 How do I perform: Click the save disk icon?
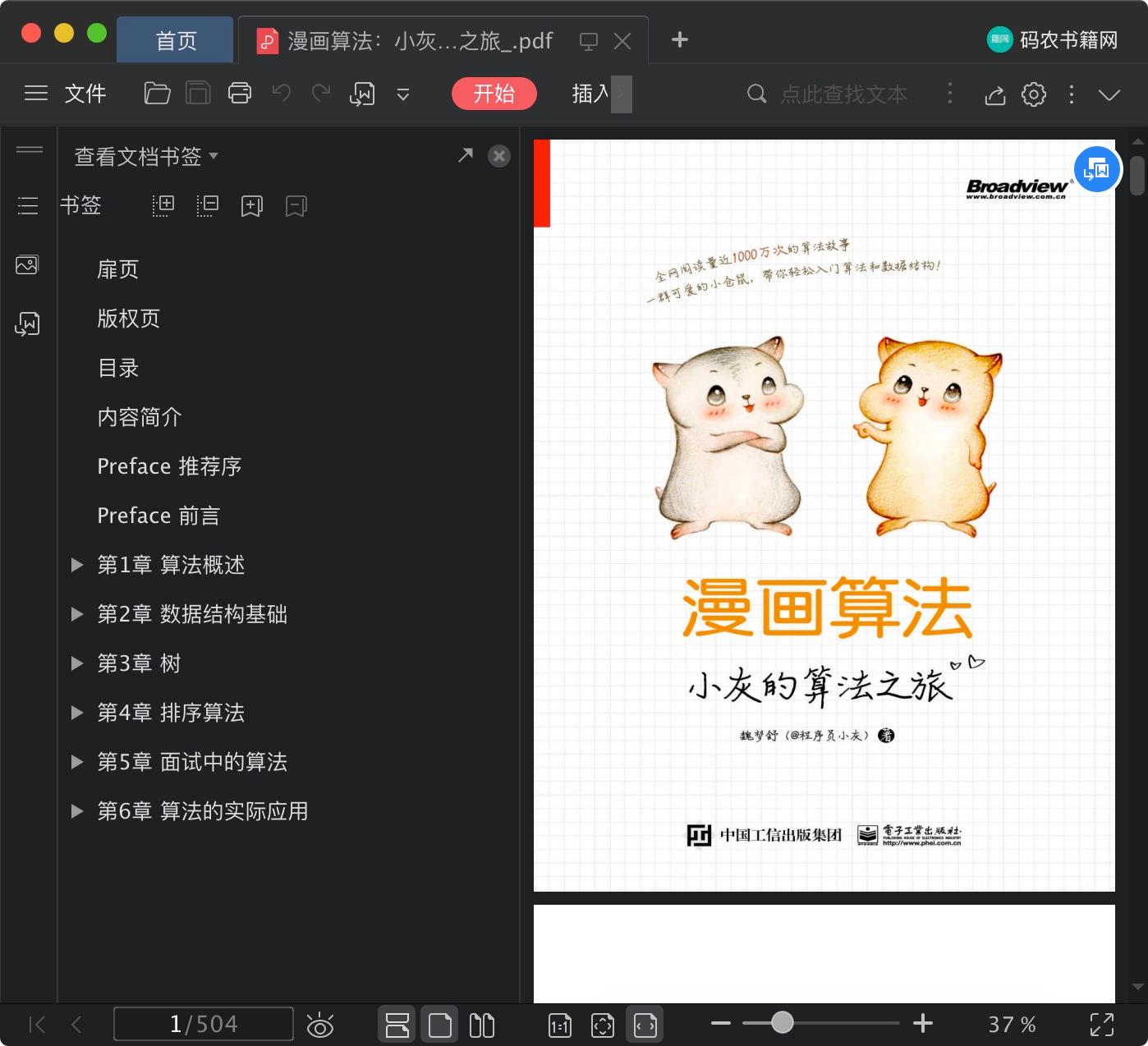tap(198, 94)
